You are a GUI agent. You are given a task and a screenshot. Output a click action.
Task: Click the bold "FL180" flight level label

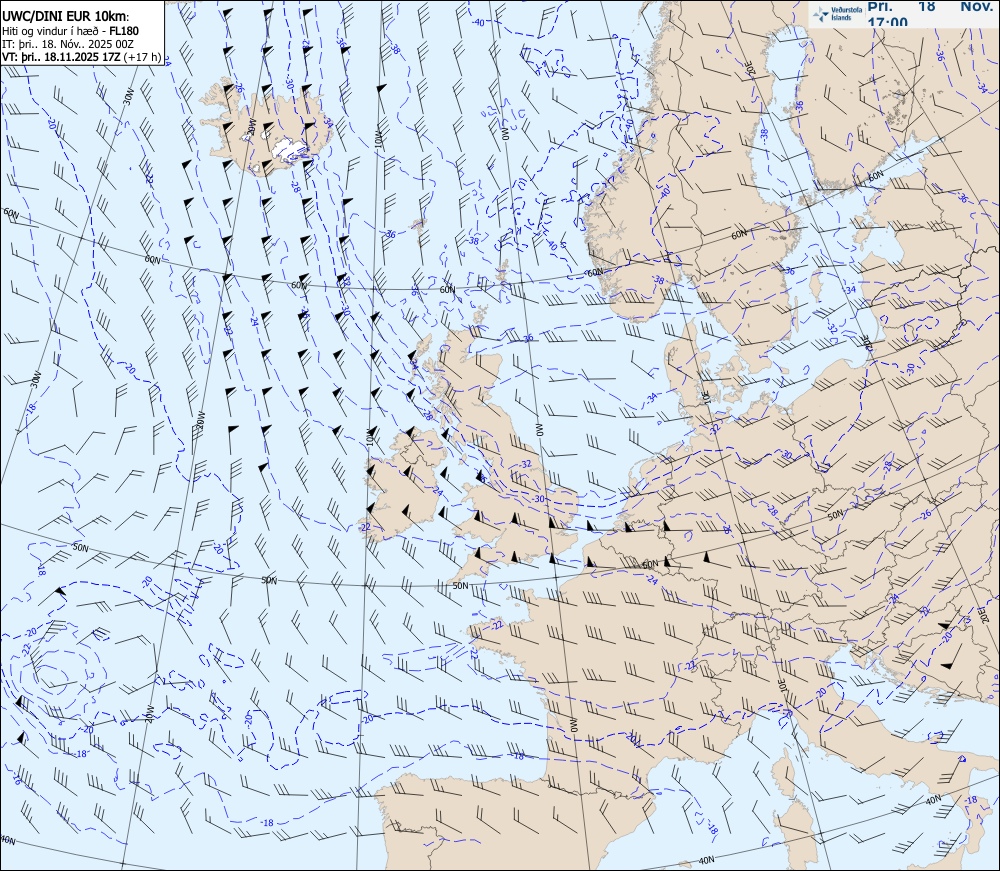coord(124,31)
